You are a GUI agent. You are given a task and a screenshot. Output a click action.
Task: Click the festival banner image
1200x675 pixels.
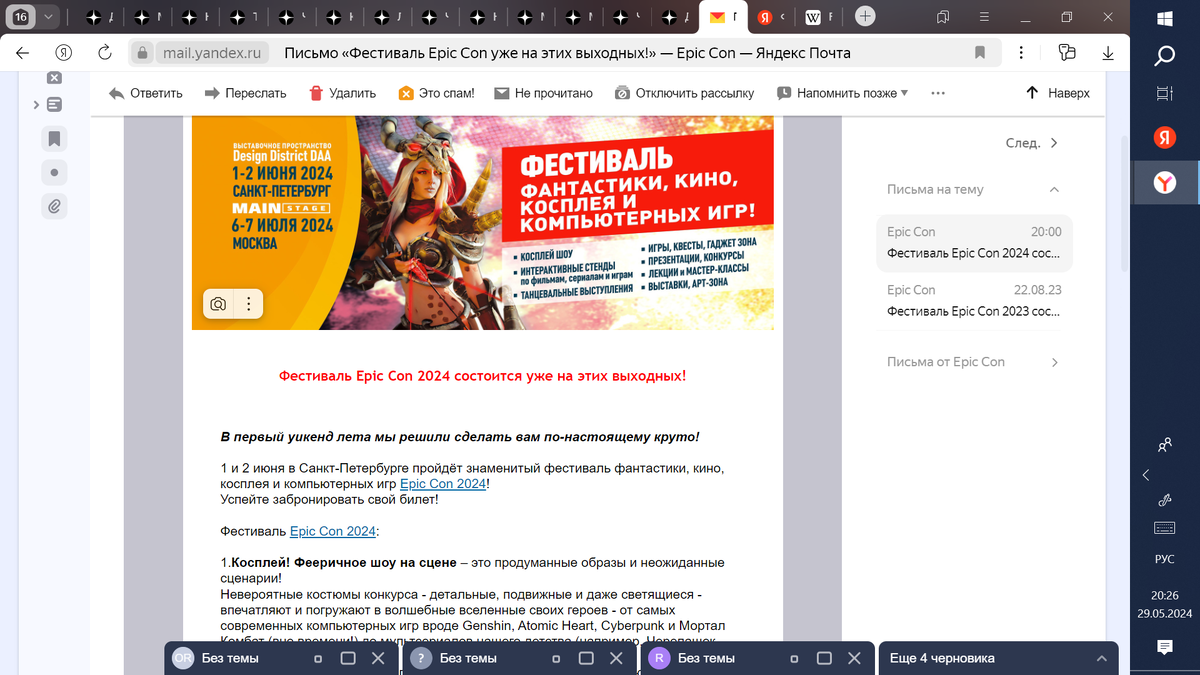pos(482,223)
